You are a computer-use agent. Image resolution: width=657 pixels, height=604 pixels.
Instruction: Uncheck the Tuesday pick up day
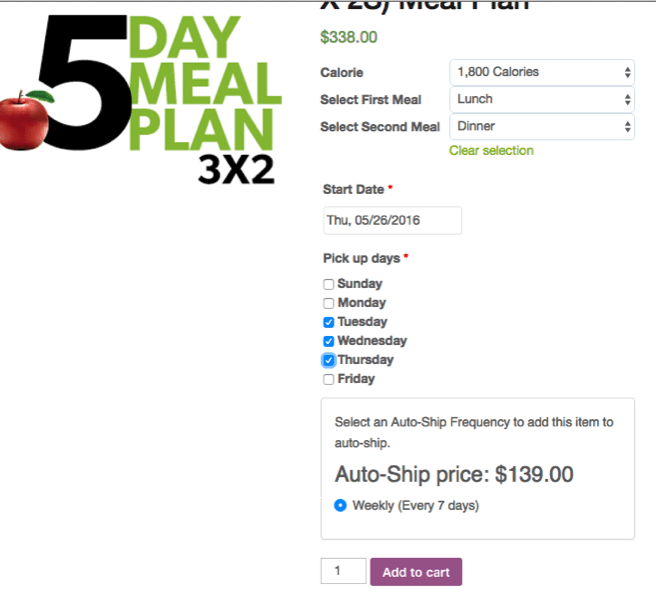(328, 322)
